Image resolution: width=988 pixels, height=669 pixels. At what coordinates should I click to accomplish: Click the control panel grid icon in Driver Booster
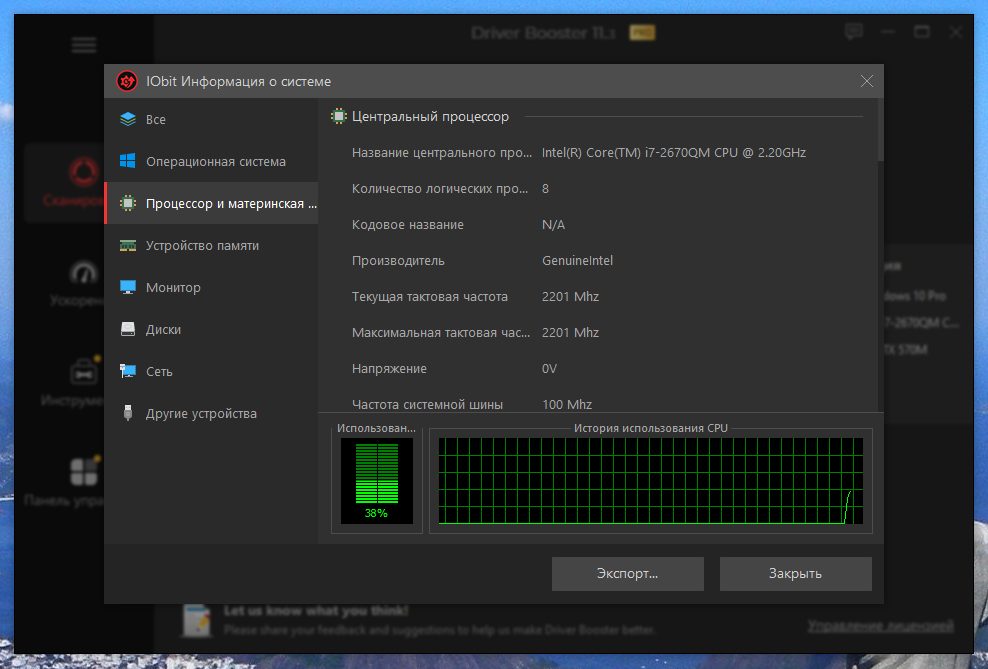point(84,472)
